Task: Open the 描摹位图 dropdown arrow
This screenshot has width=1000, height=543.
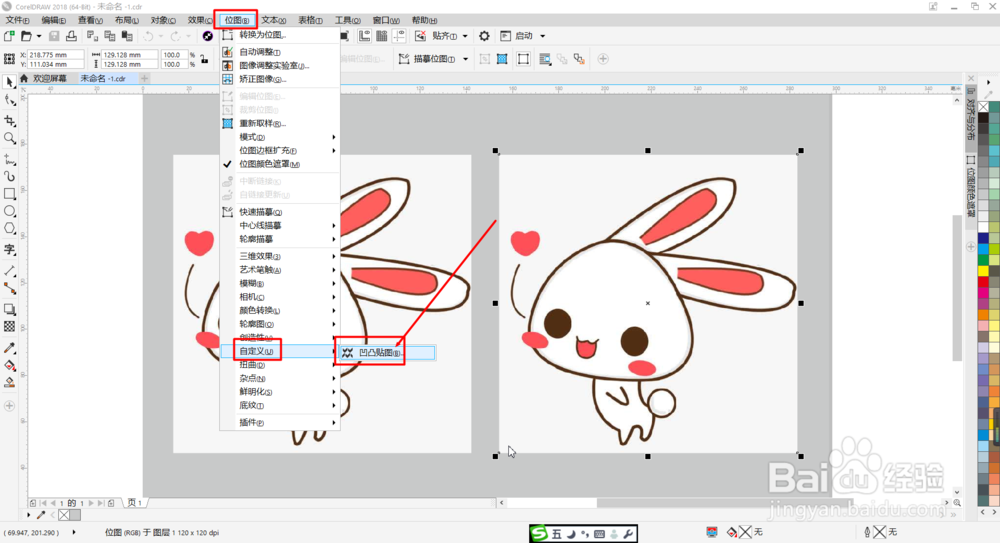Action: coord(466,59)
